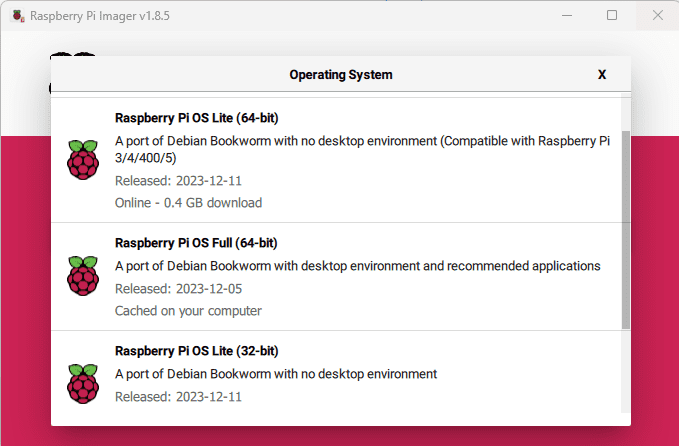679x446 pixels.
Task: Choose Raspberry Pi OS Full (64-bit) title
Action: click(x=196, y=243)
